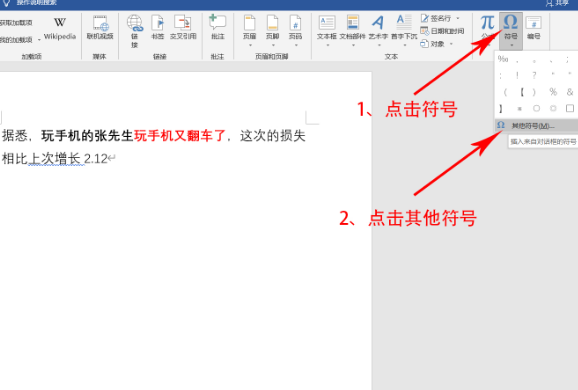The image size is (578, 390).
Task: Expand the Header (页眉) dropdown
Action: click(250, 31)
